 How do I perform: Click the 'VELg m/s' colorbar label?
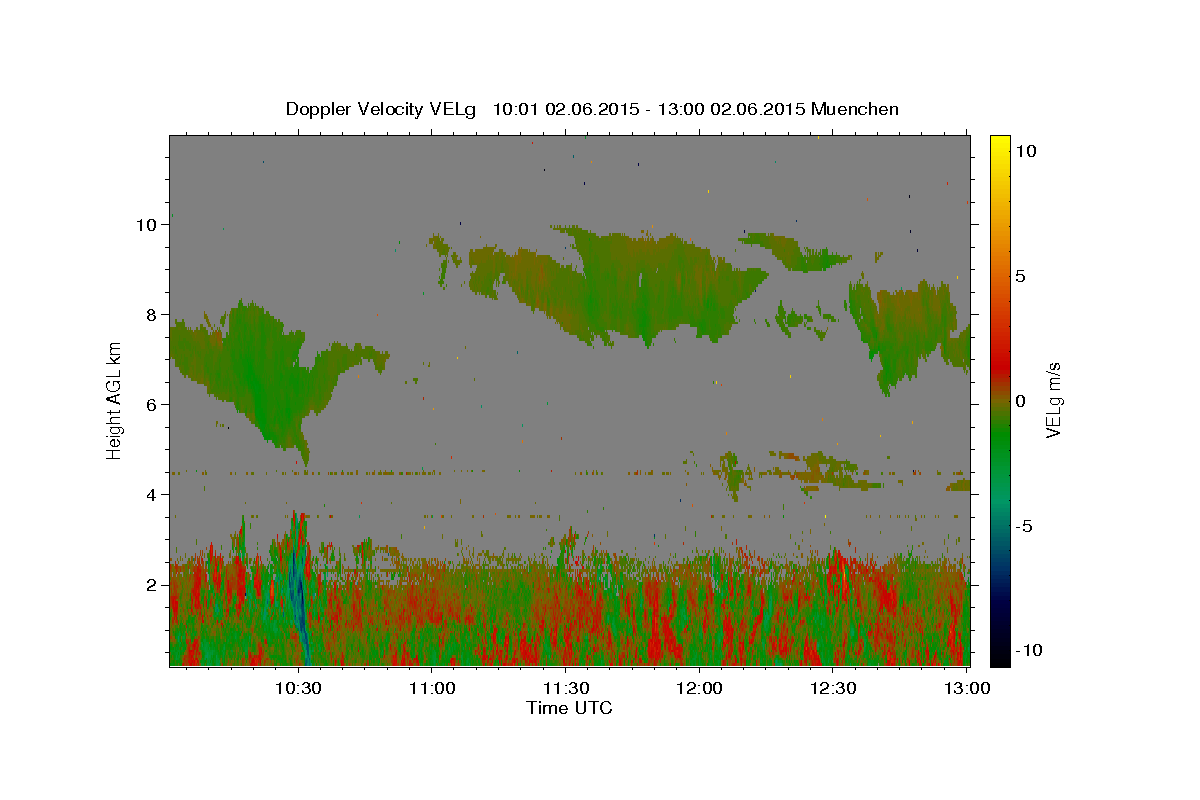coord(1053,399)
